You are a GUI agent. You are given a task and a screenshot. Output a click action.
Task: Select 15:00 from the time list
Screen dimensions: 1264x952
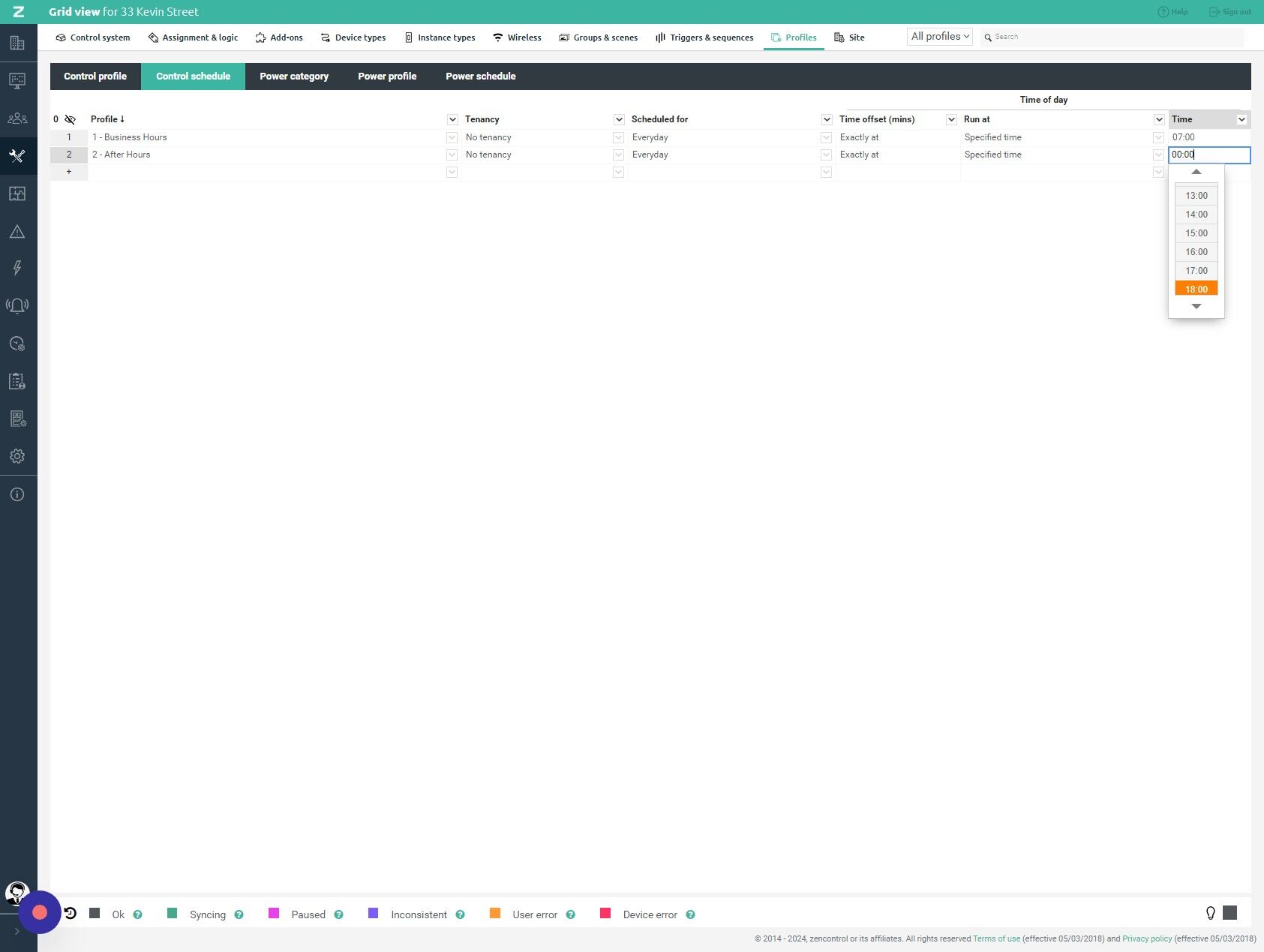click(1196, 233)
